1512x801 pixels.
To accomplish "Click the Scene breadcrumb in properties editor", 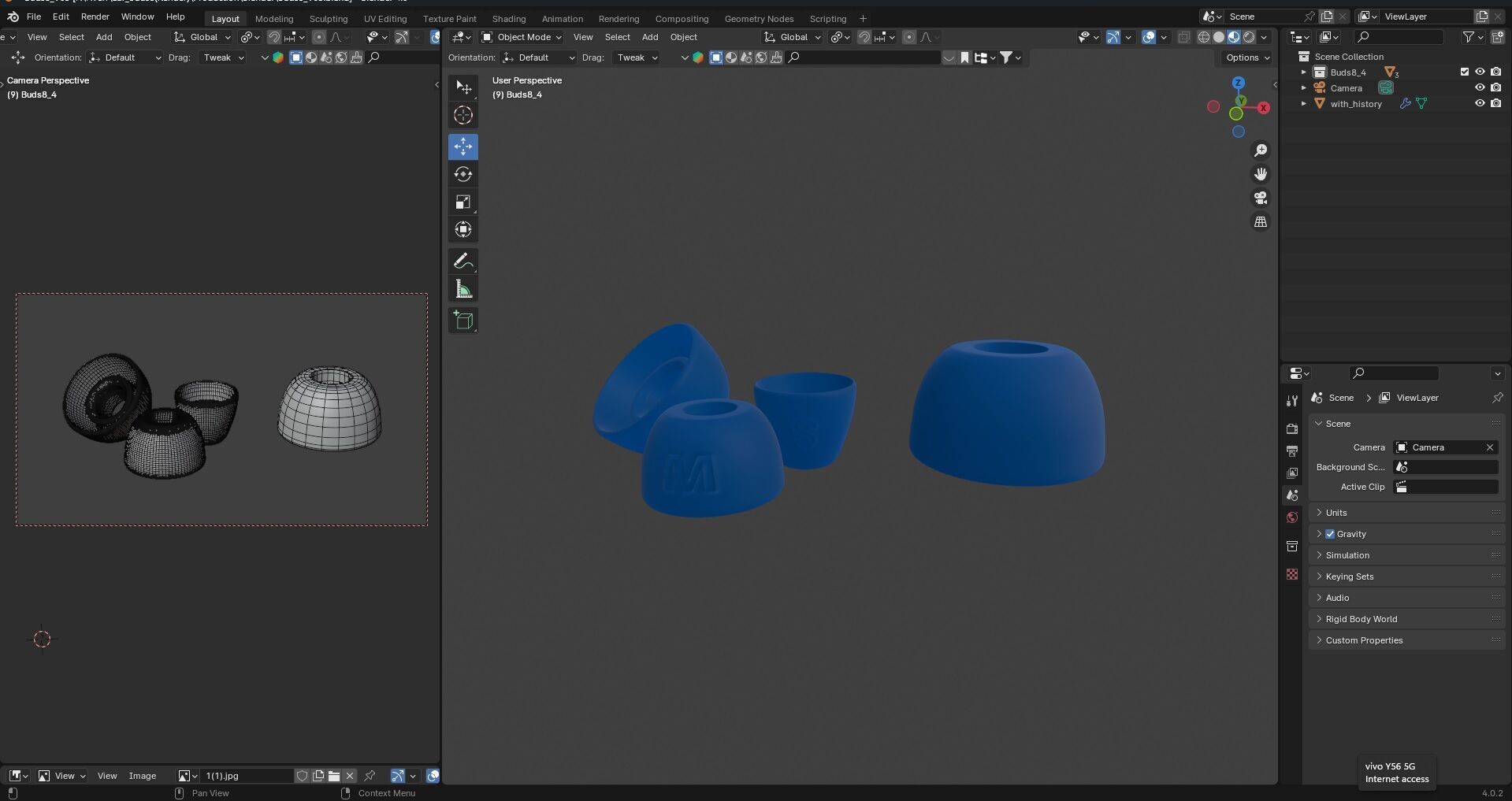I will coord(1333,398).
